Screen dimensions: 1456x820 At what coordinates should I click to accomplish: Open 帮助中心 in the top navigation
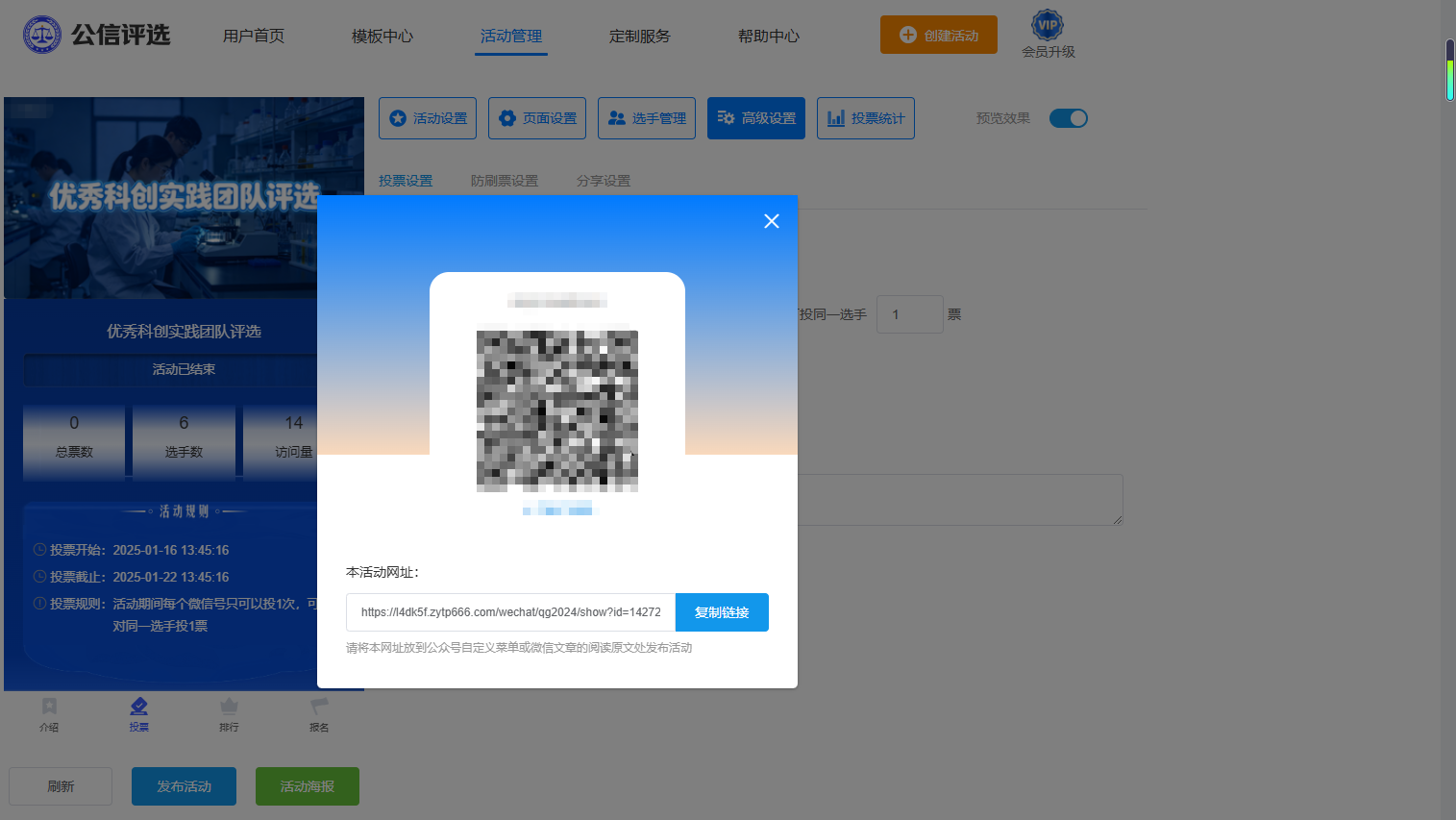[769, 36]
